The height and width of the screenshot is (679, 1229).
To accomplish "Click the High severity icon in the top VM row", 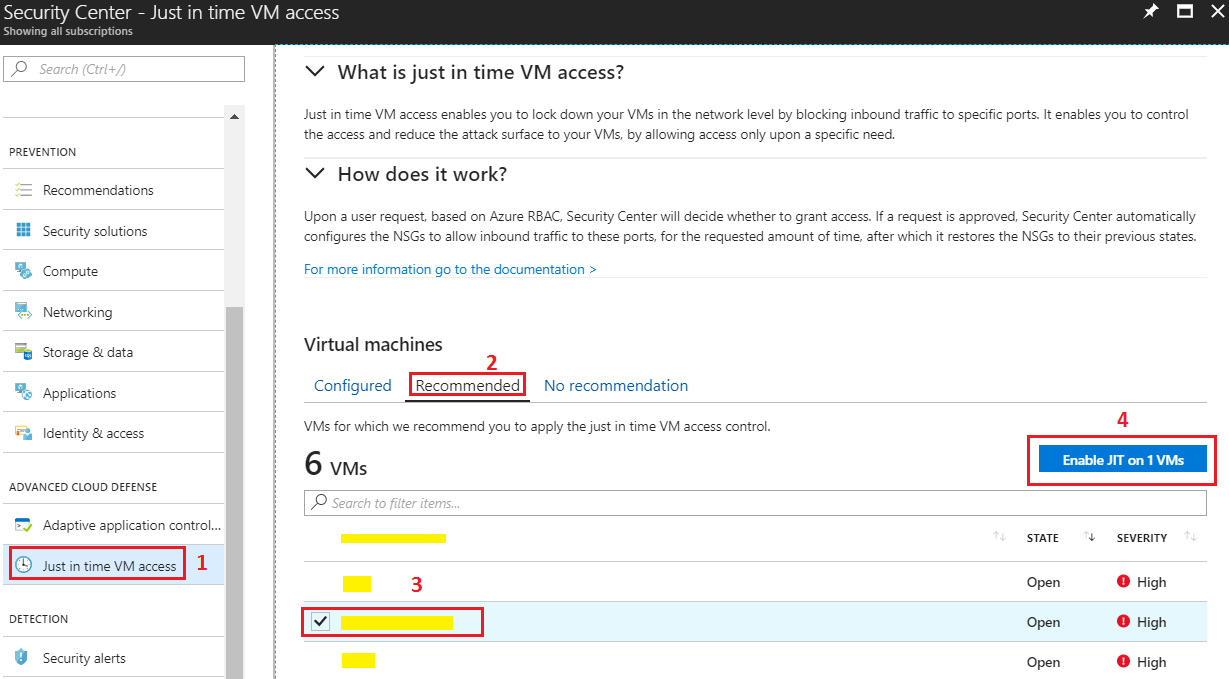I will point(1124,582).
